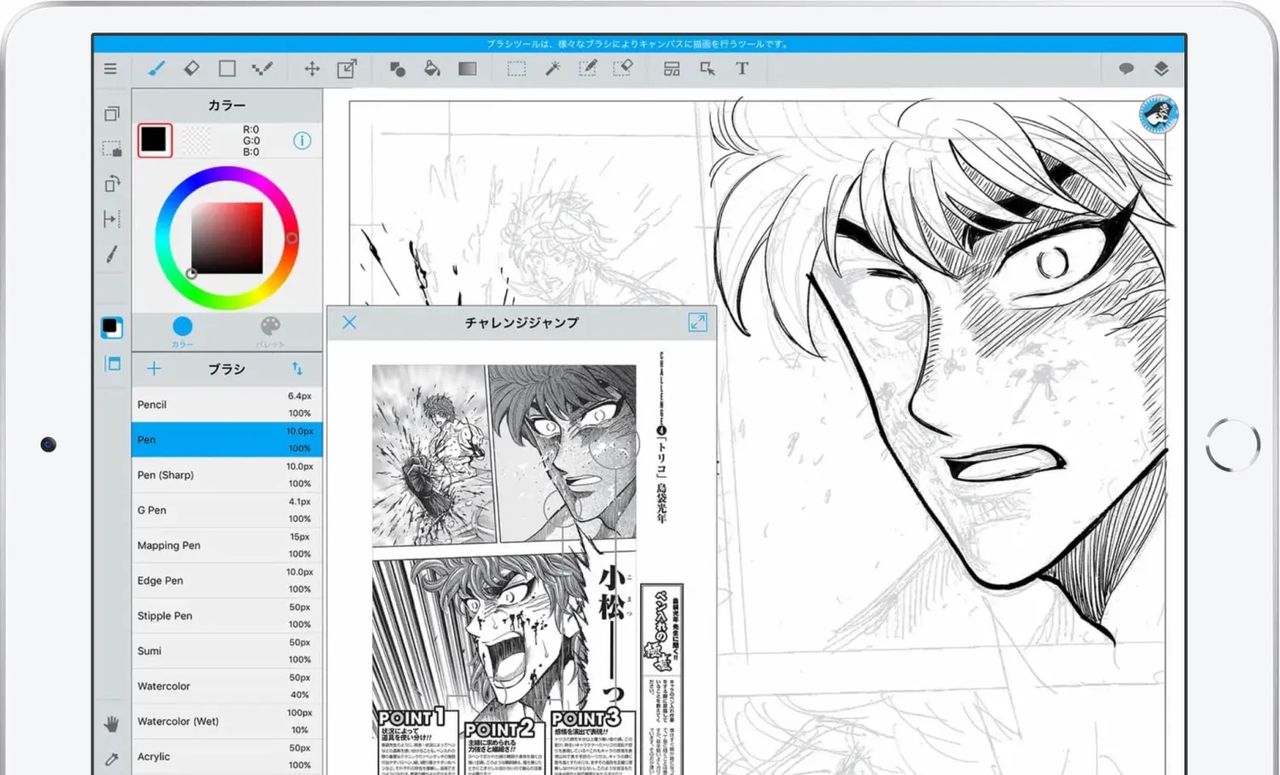Viewport: 1280px width, 775px height.
Task: Click the selection folder icon in sidebar
Action: point(112,149)
